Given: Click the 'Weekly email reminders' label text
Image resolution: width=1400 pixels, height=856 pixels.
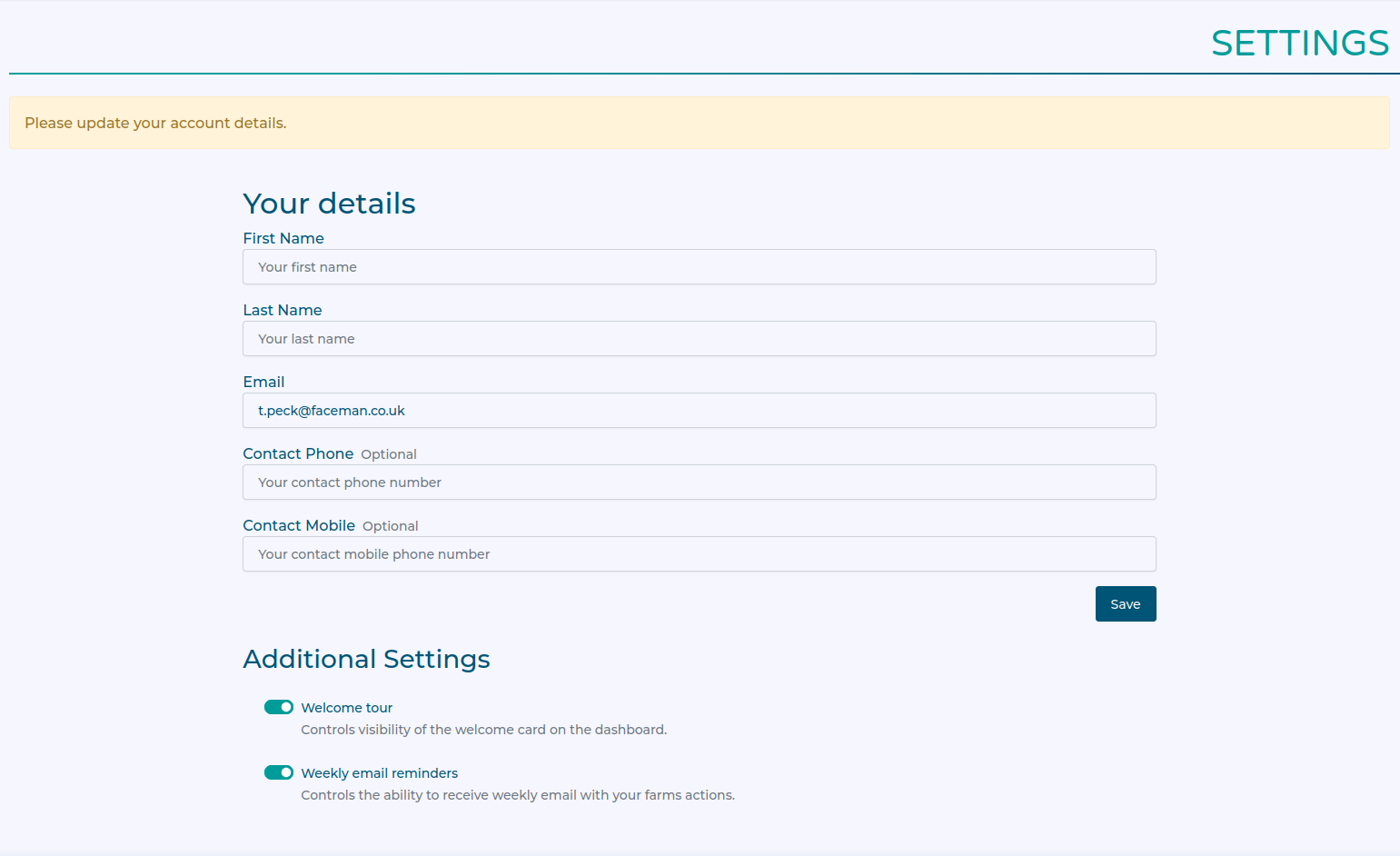Looking at the screenshot, I should pos(379,773).
